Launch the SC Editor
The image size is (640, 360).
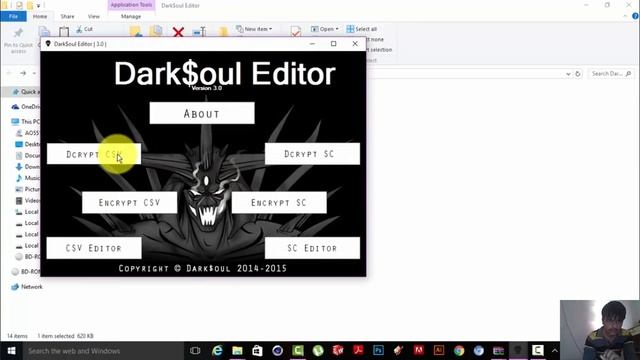pyautogui.click(x=312, y=248)
